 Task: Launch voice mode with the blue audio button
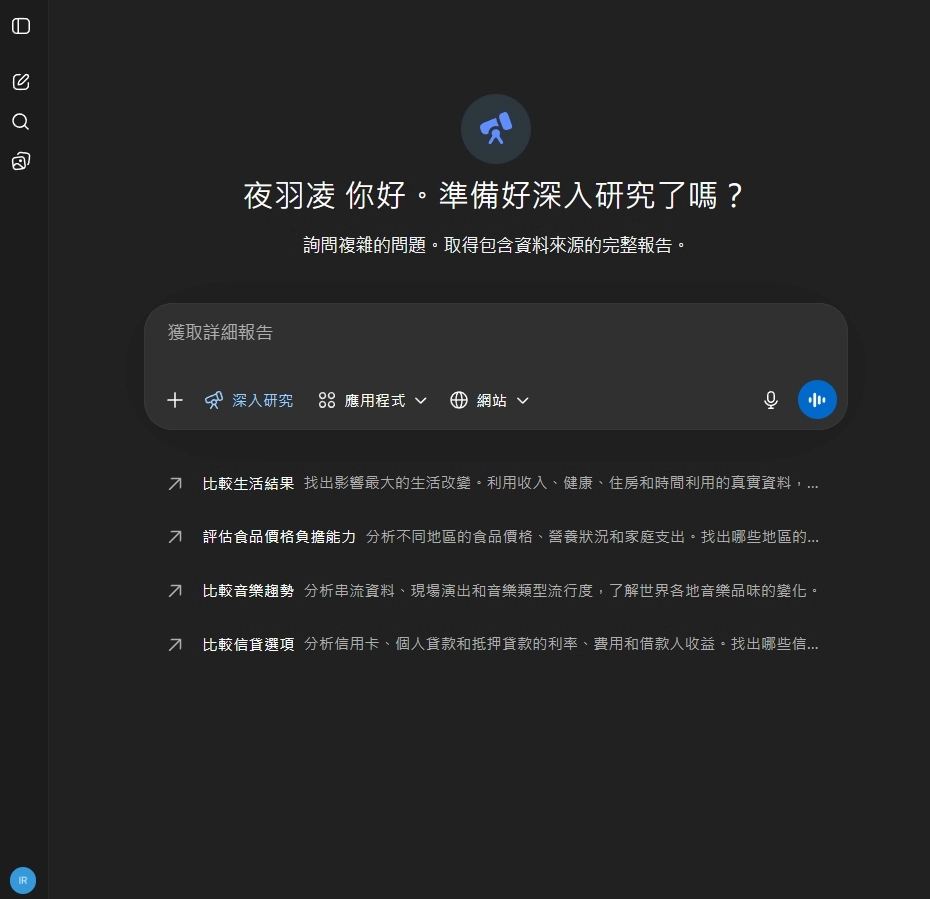[x=817, y=399]
